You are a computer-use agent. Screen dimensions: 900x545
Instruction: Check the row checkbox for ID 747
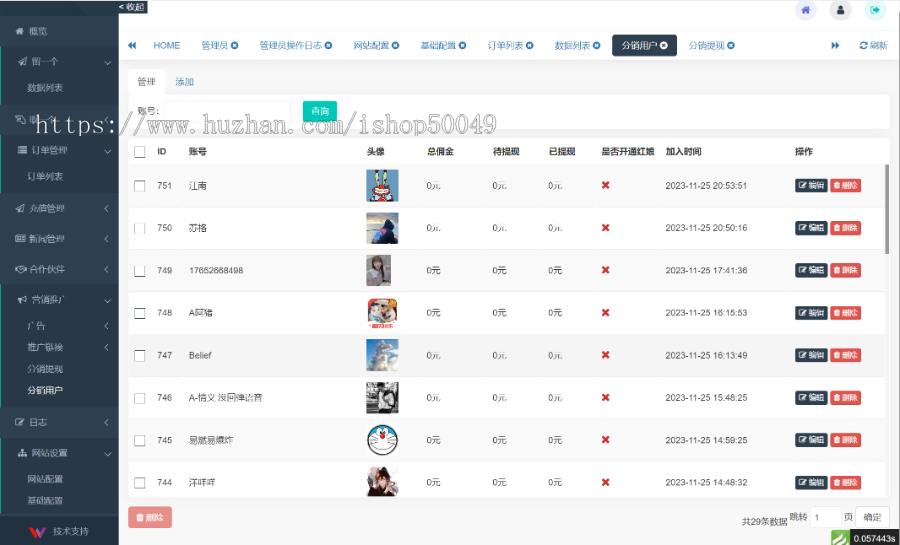pos(139,356)
